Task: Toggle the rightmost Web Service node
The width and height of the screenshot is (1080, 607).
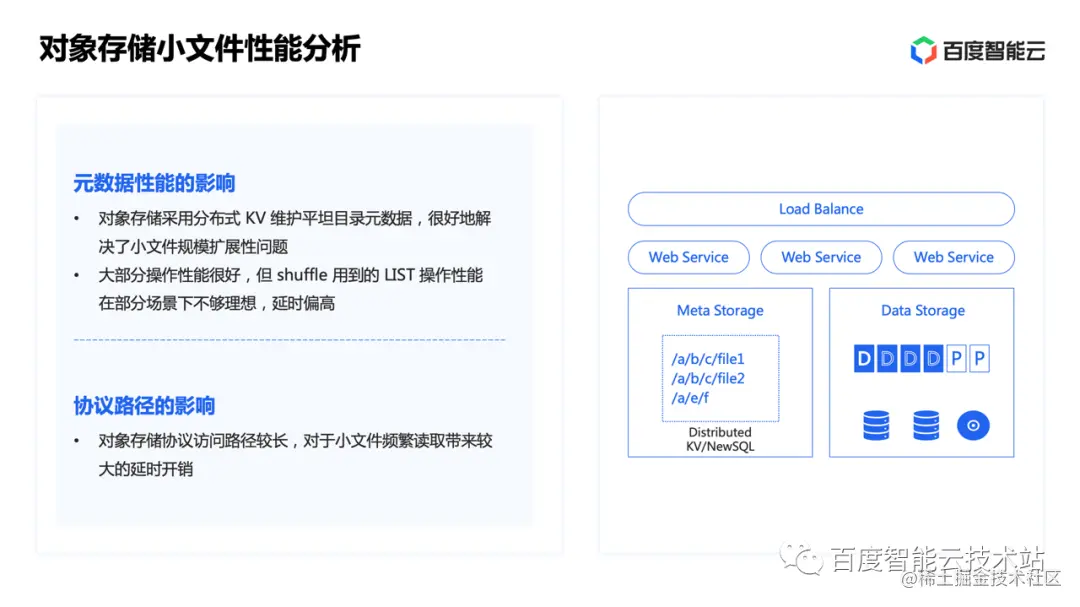Action: (x=953, y=257)
